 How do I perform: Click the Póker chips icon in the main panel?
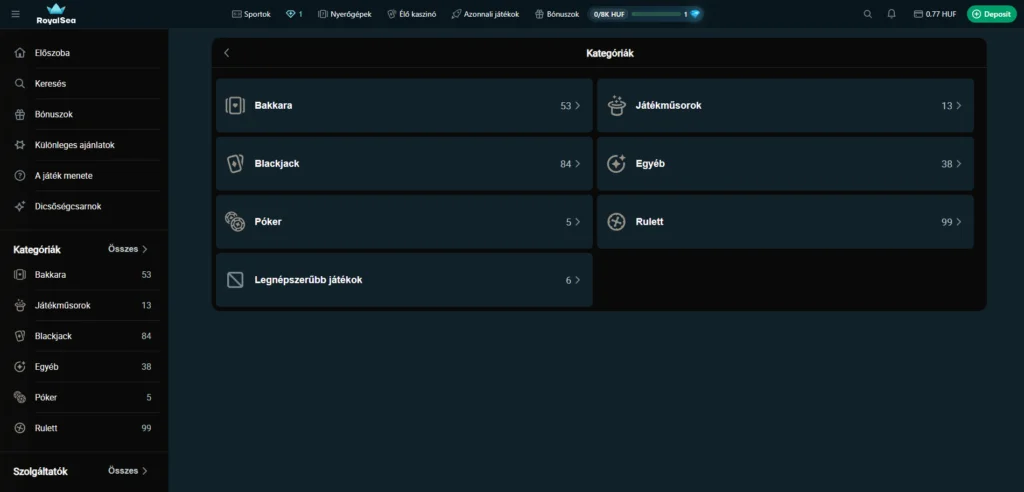coord(235,222)
